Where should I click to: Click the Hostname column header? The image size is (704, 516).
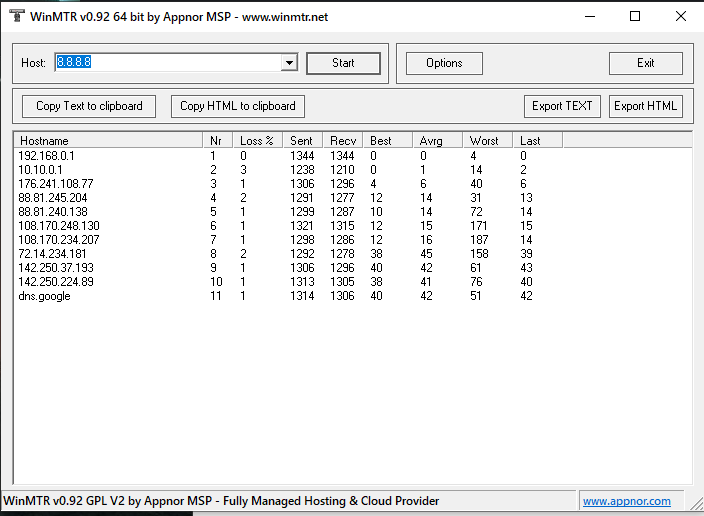108,141
